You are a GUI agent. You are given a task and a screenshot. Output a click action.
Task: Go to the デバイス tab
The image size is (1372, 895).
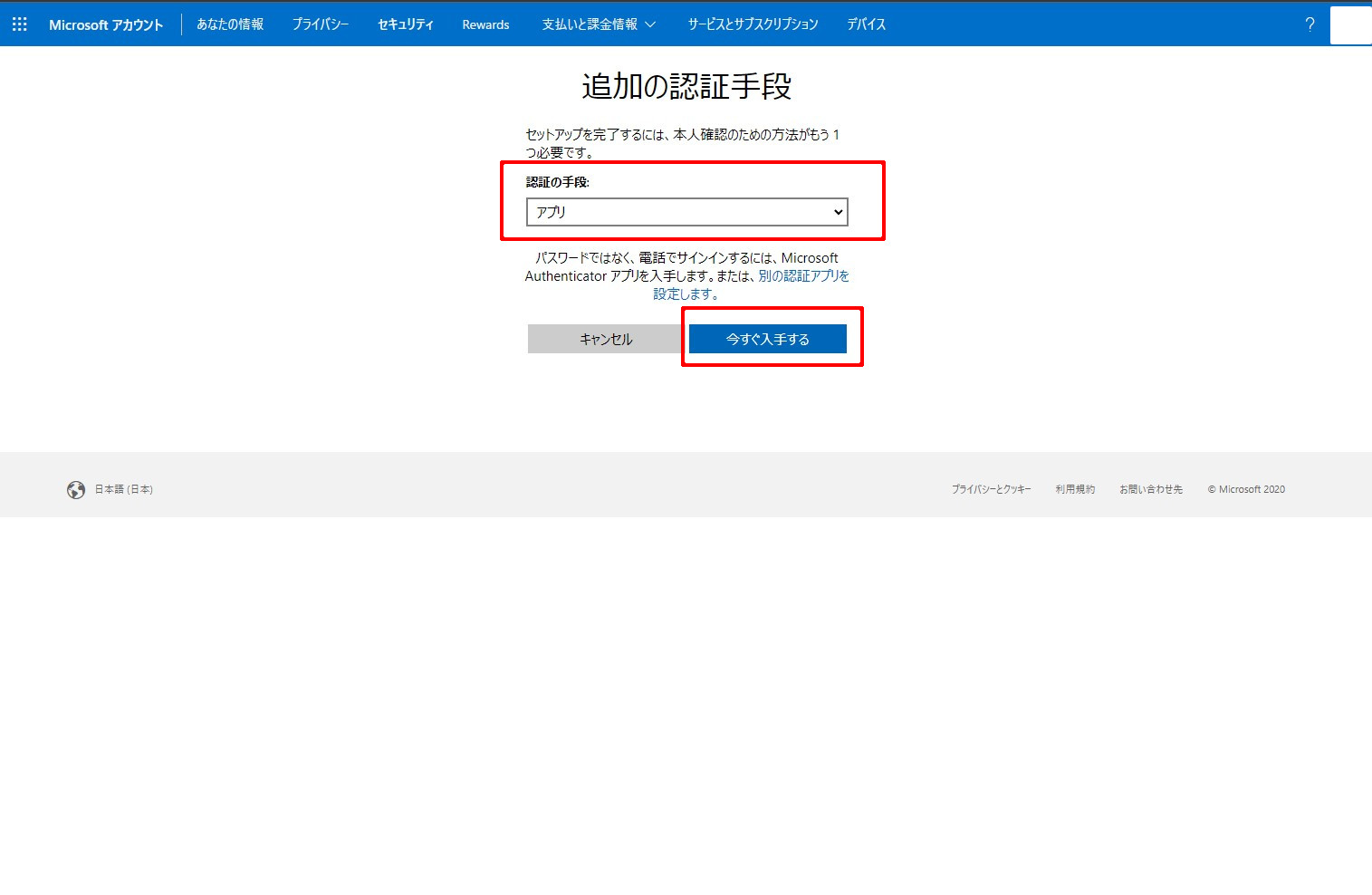pyautogui.click(x=866, y=24)
